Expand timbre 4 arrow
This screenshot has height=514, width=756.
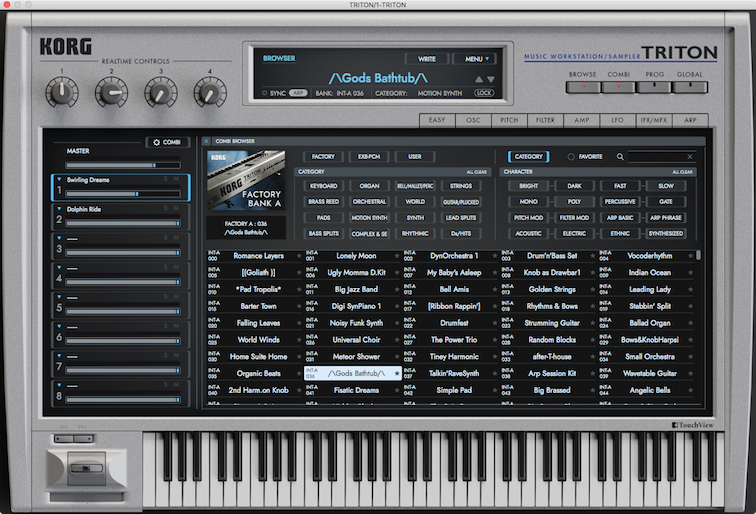coord(59,268)
